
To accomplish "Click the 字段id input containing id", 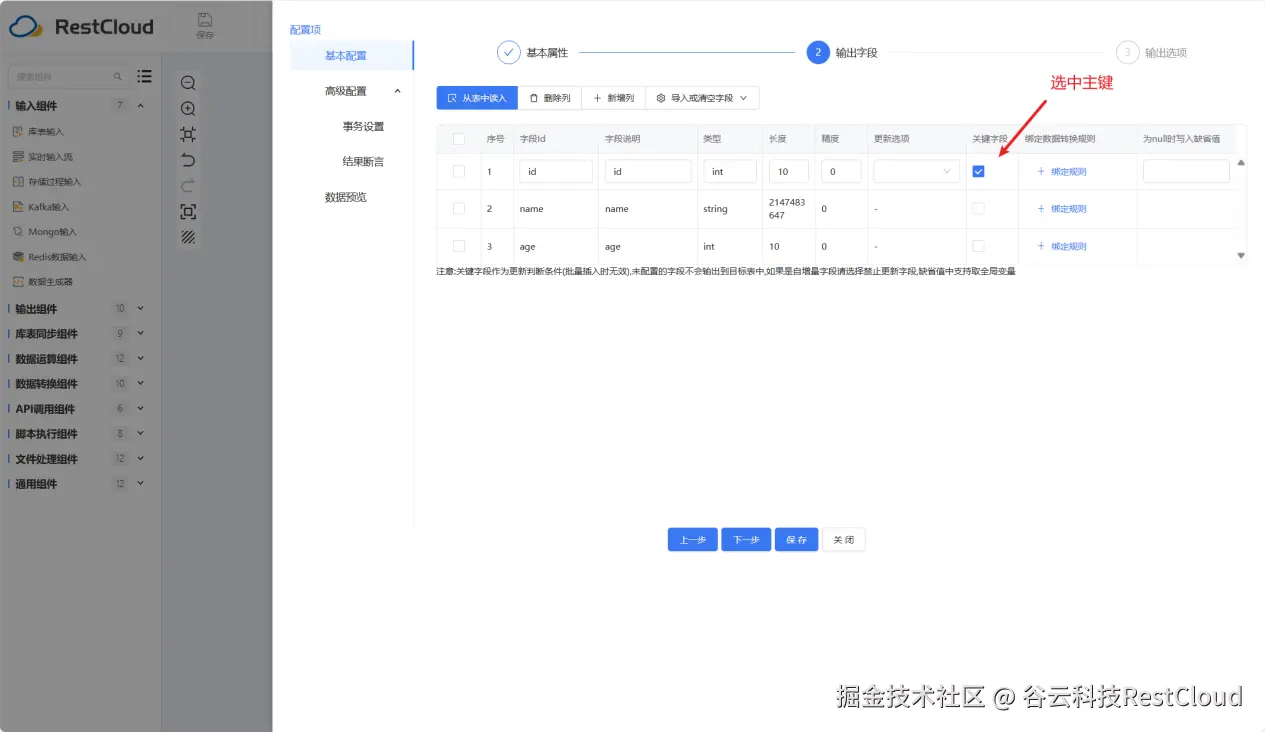I will click(556, 172).
